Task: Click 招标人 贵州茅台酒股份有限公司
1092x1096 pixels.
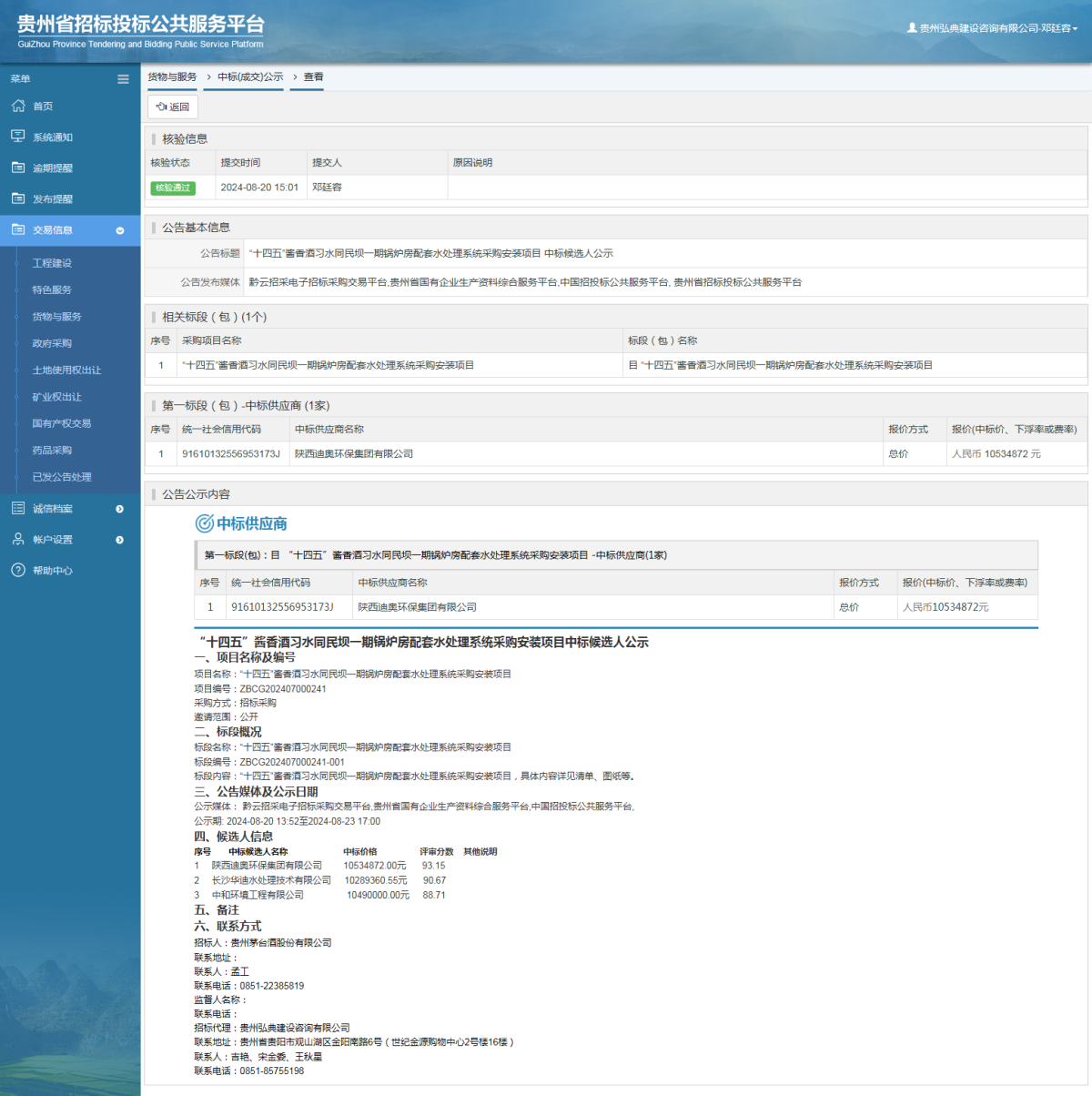Action: [280, 943]
